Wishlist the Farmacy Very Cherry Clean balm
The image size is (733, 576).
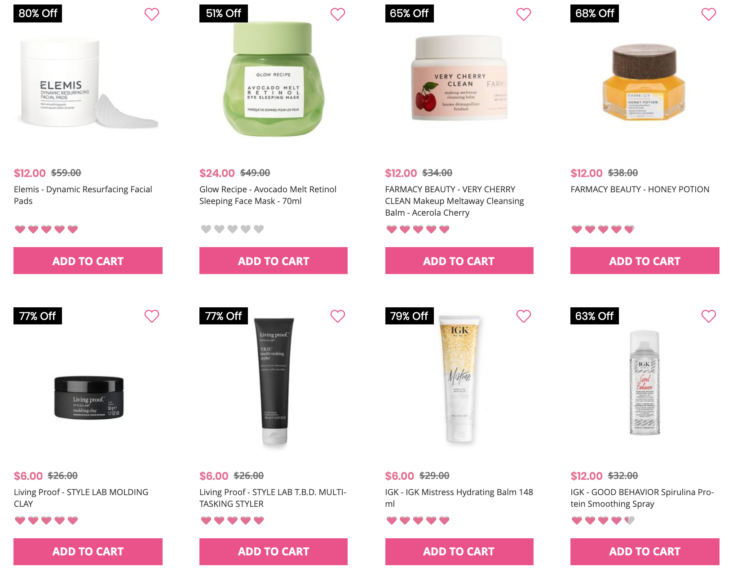pyautogui.click(x=524, y=14)
